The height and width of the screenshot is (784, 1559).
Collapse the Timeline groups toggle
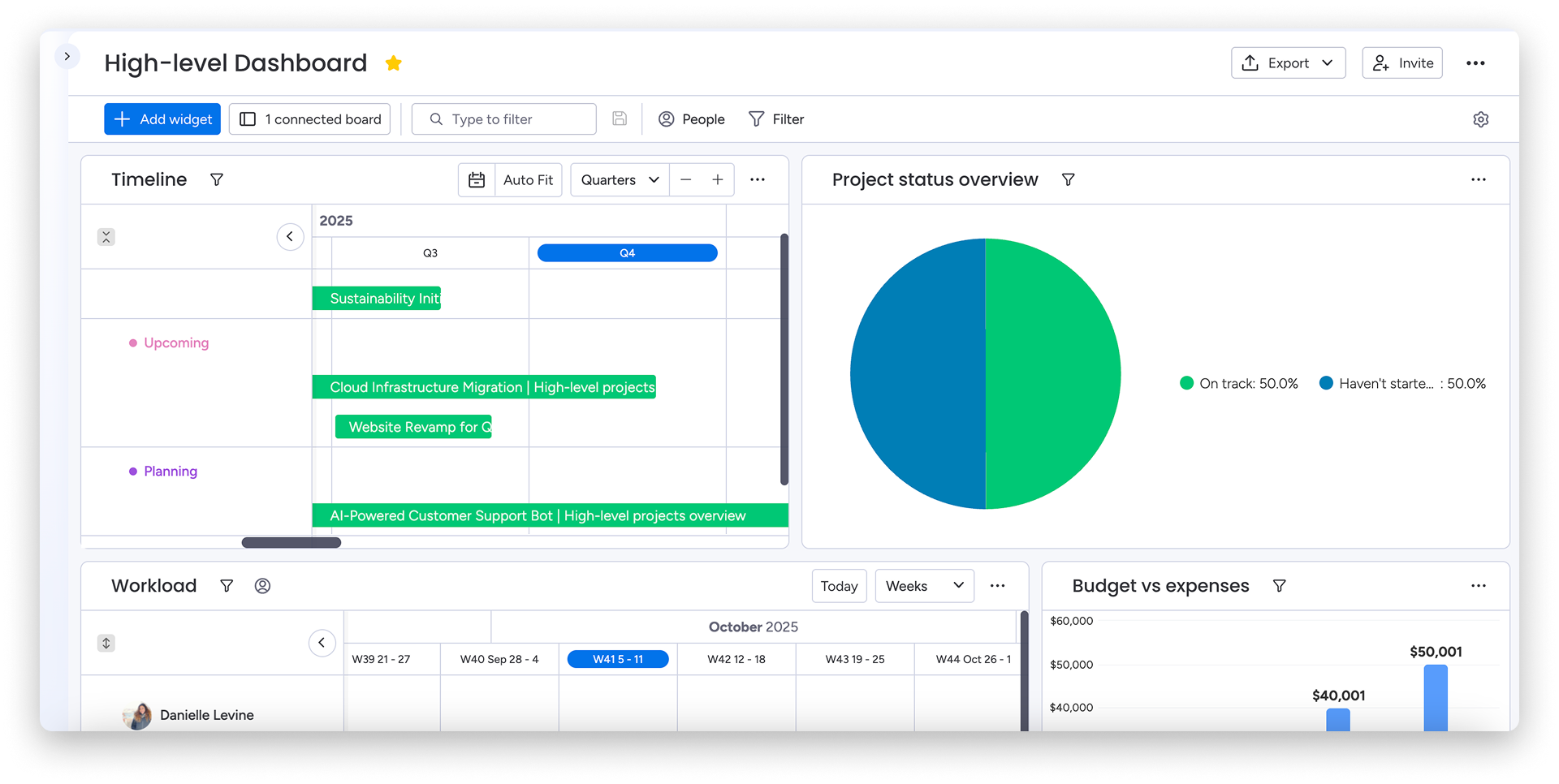point(106,237)
